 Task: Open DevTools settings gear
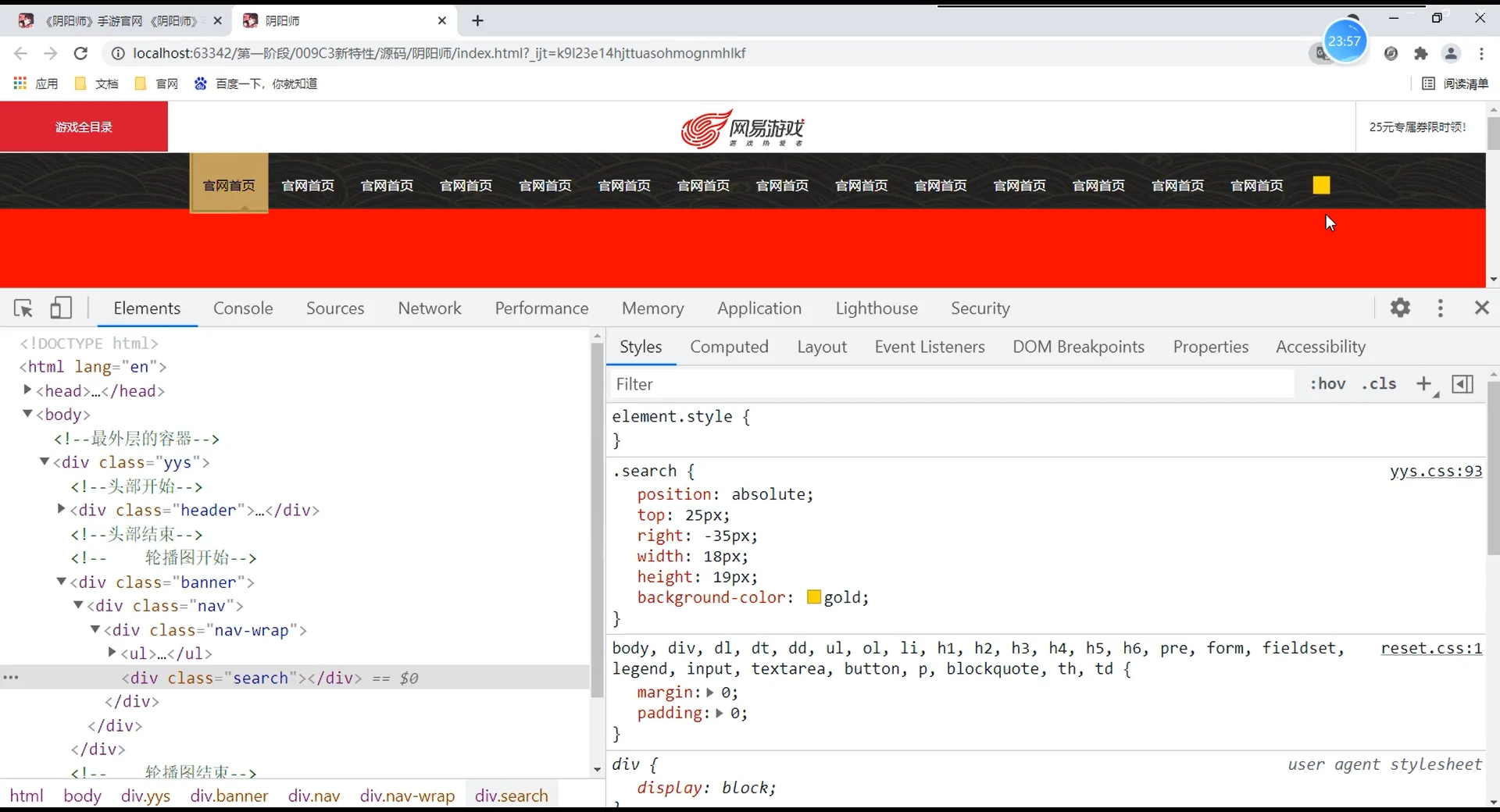pyautogui.click(x=1401, y=308)
